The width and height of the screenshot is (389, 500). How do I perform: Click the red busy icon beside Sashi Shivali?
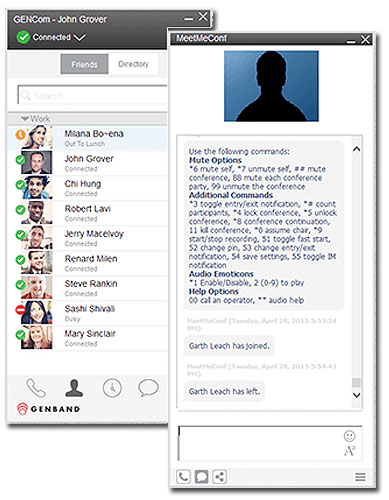[x=20, y=310]
